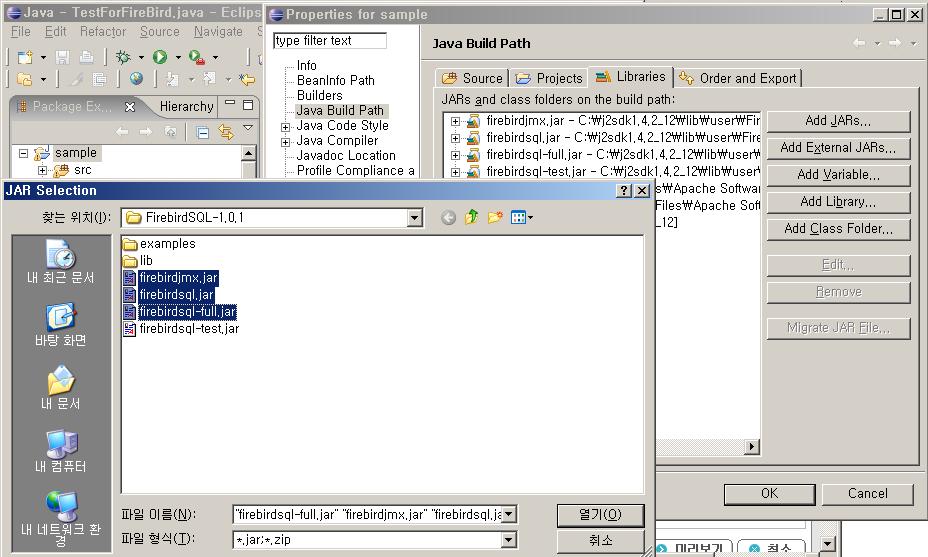Switch to the Order and Export tab
Image resolution: width=928 pixels, height=557 pixels.
point(738,78)
